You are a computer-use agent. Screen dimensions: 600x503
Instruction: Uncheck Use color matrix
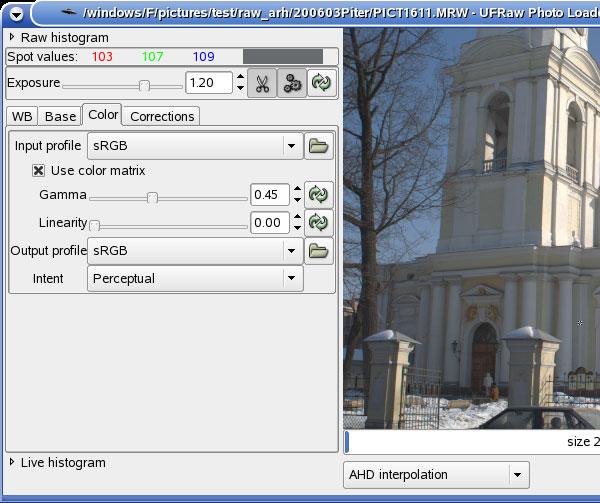pyautogui.click(x=38, y=171)
